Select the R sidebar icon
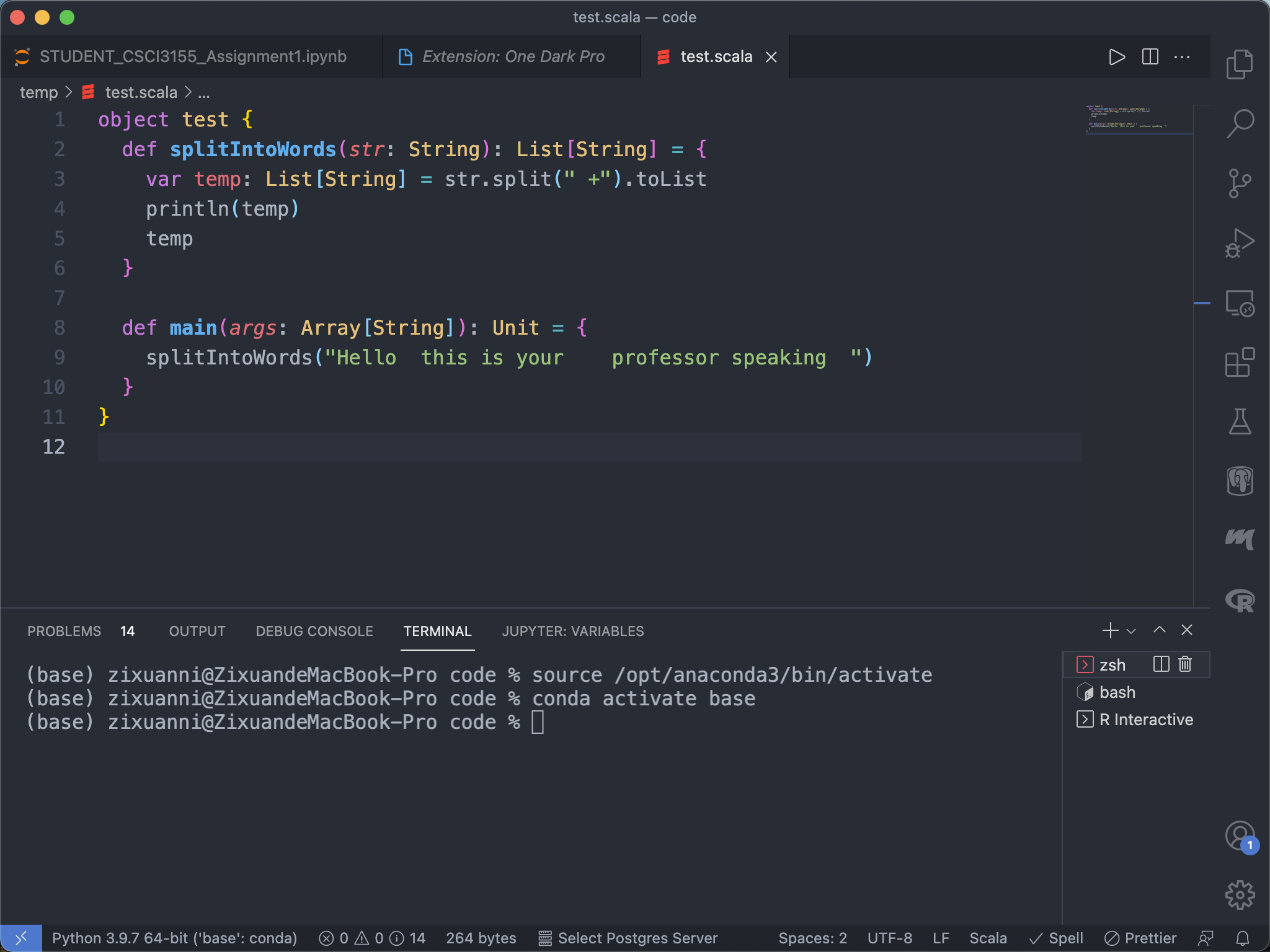 [1240, 599]
